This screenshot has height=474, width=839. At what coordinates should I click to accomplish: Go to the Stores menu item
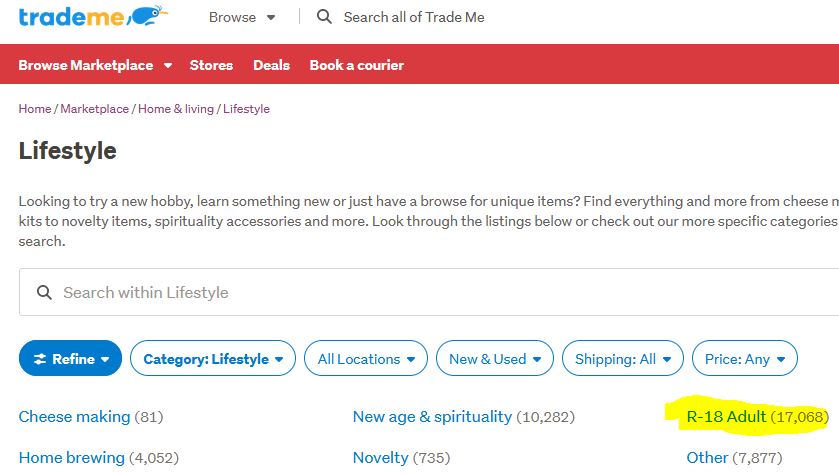(211, 65)
